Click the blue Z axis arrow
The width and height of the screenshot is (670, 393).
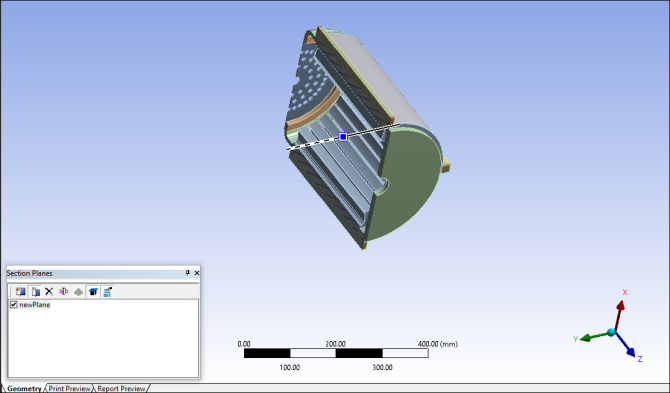[626, 346]
